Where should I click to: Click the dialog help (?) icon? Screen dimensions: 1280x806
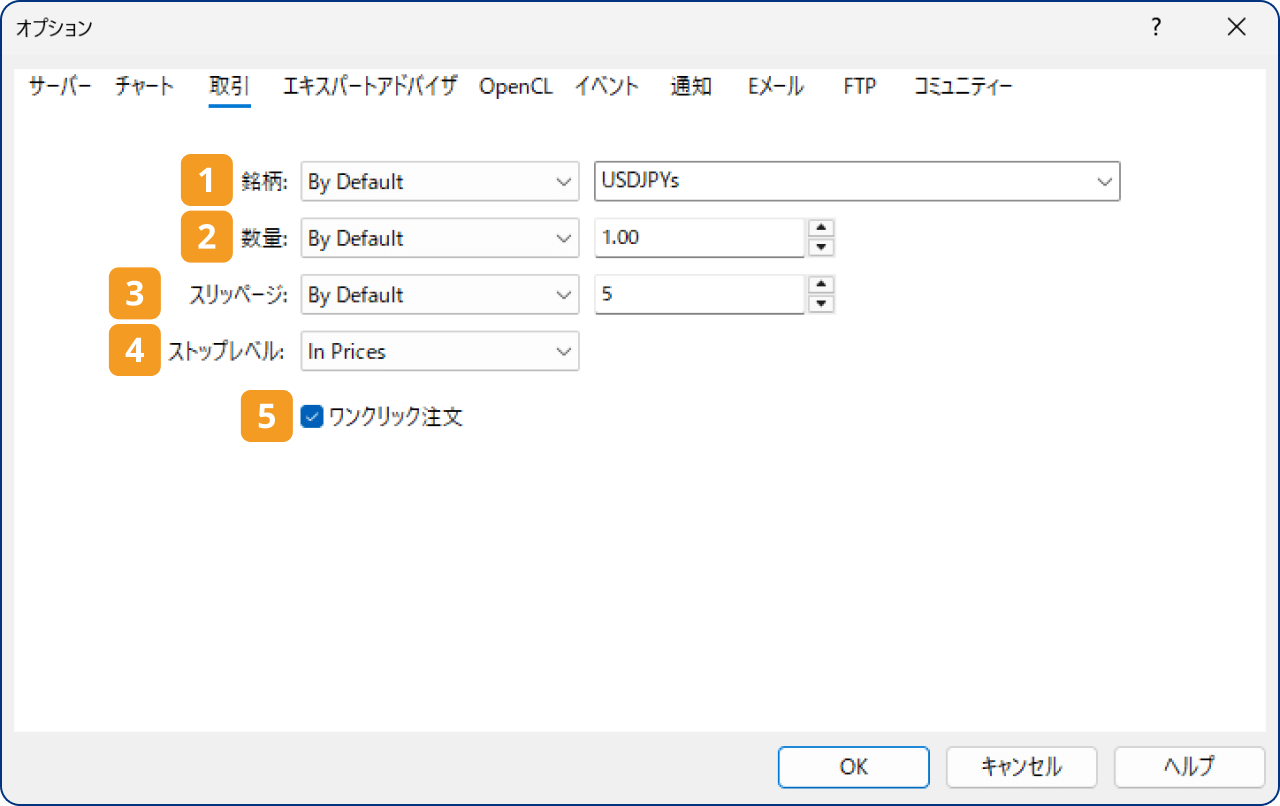pos(1156,28)
